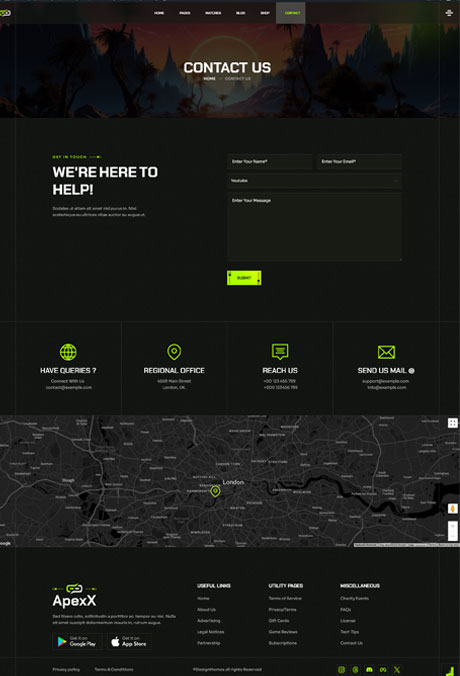
Task: Click the green back-to-top button
Action: click(450, 670)
